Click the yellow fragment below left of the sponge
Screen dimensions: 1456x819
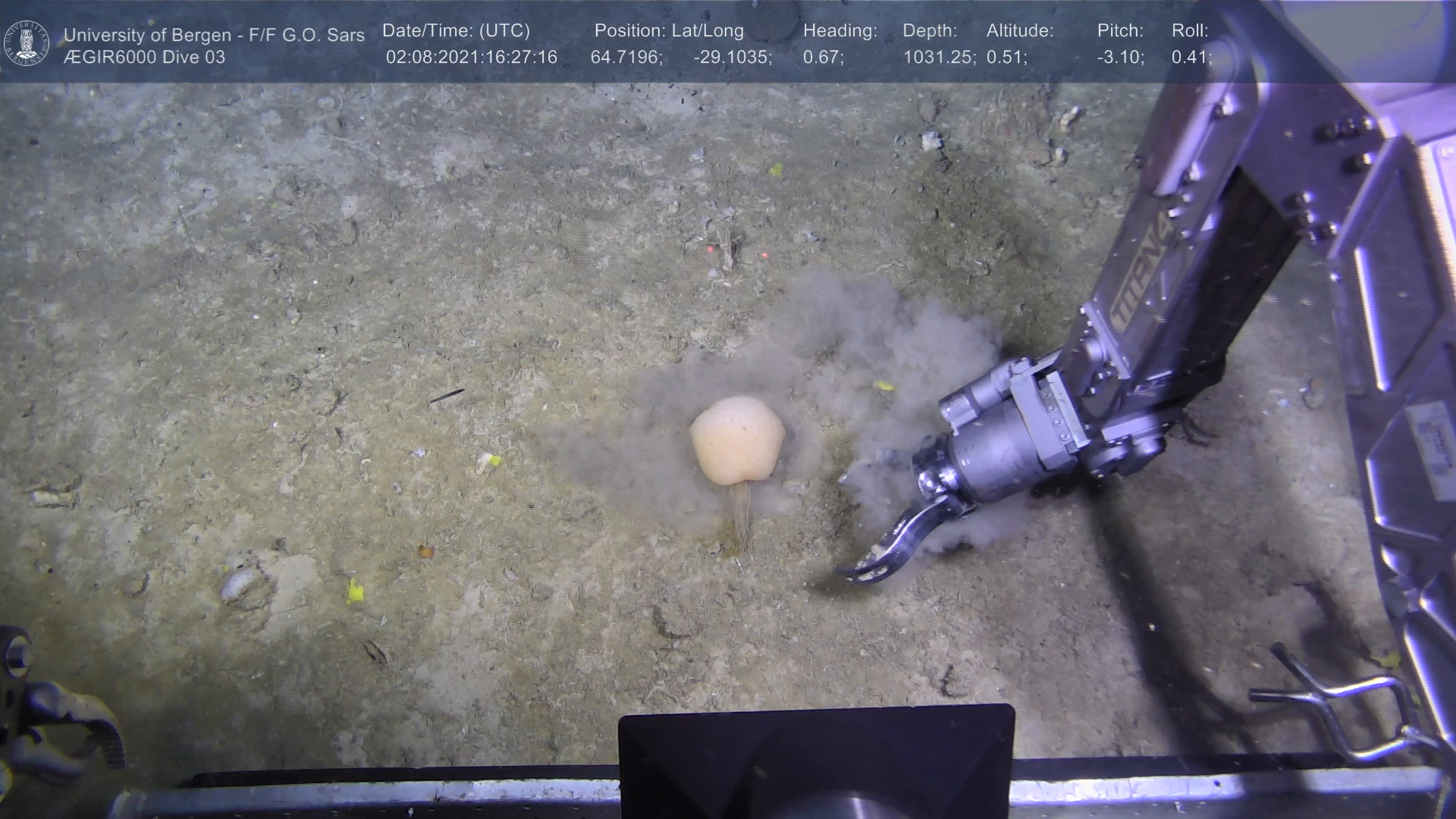coord(354,590)
